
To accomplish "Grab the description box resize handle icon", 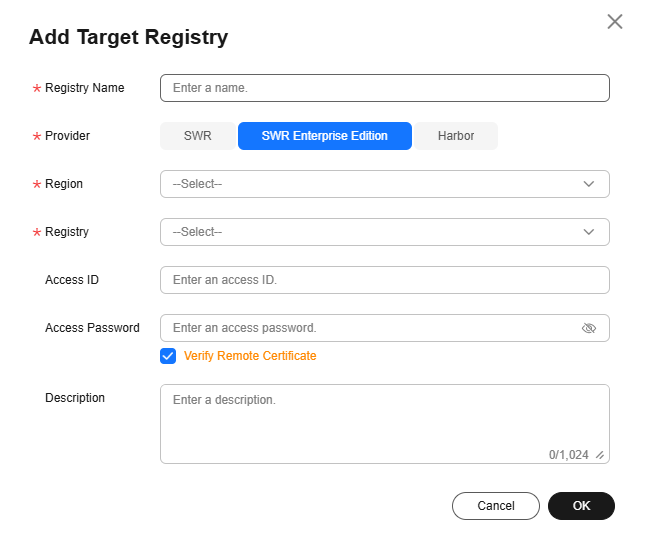I will point(600,455).
